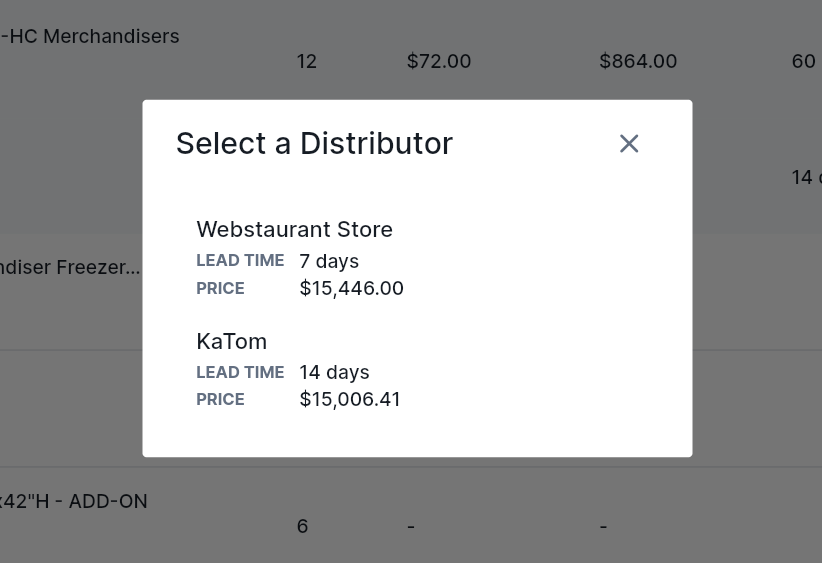
Task: Choose Webstaurant Store as distributor
Action: (294, 230)
